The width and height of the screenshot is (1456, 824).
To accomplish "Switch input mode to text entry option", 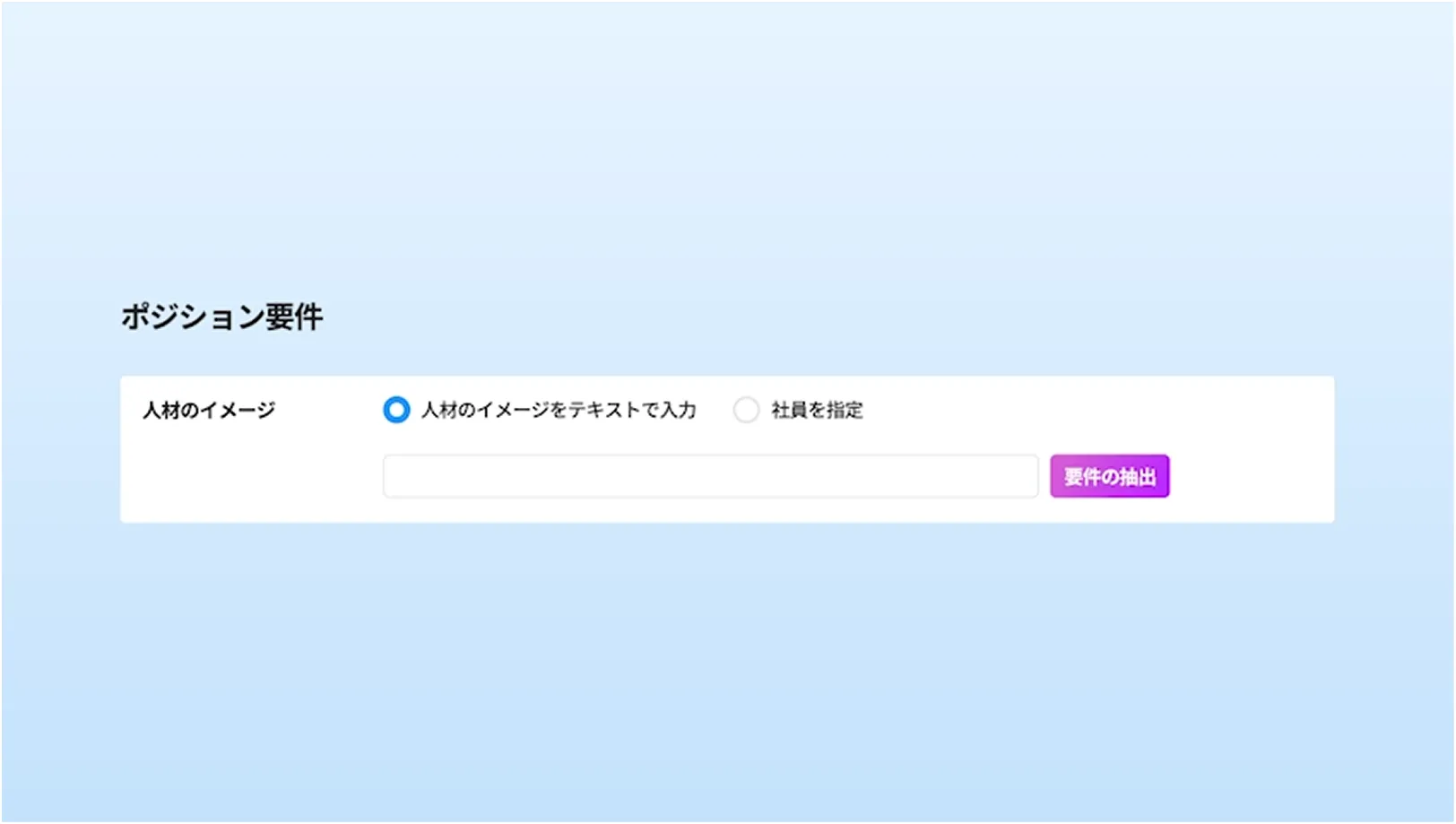I will click(396, 410).
